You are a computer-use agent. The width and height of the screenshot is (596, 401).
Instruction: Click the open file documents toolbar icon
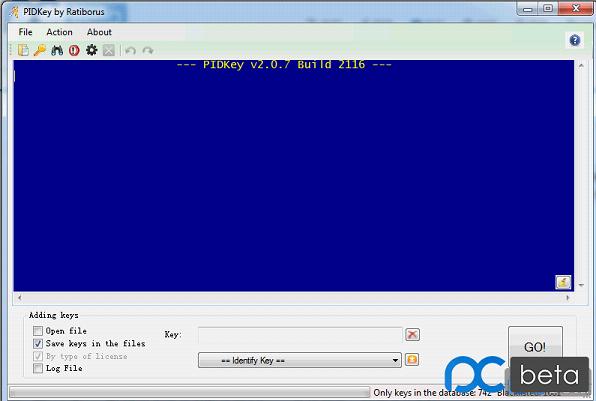(23, 50)
